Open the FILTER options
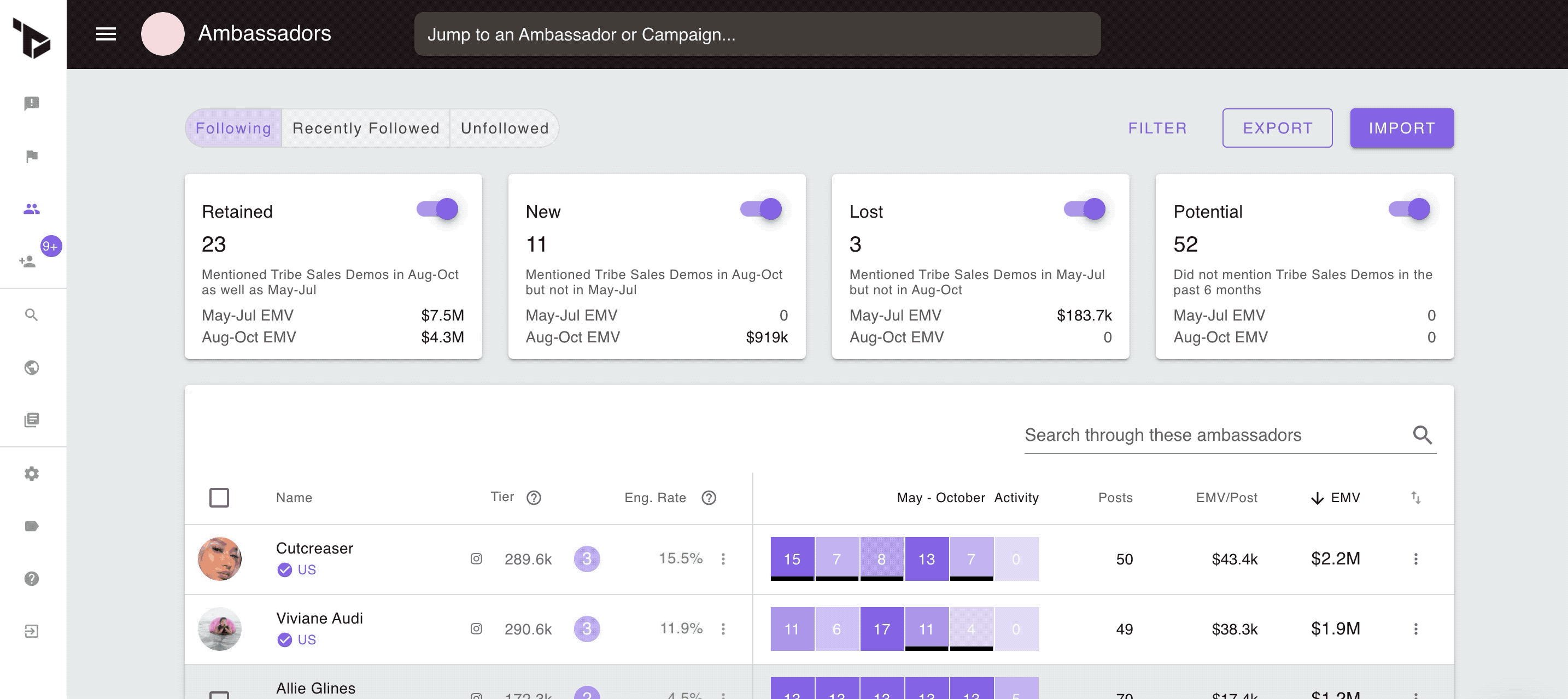This screenshot has height=699, width=1568. tap(1157, 127)
